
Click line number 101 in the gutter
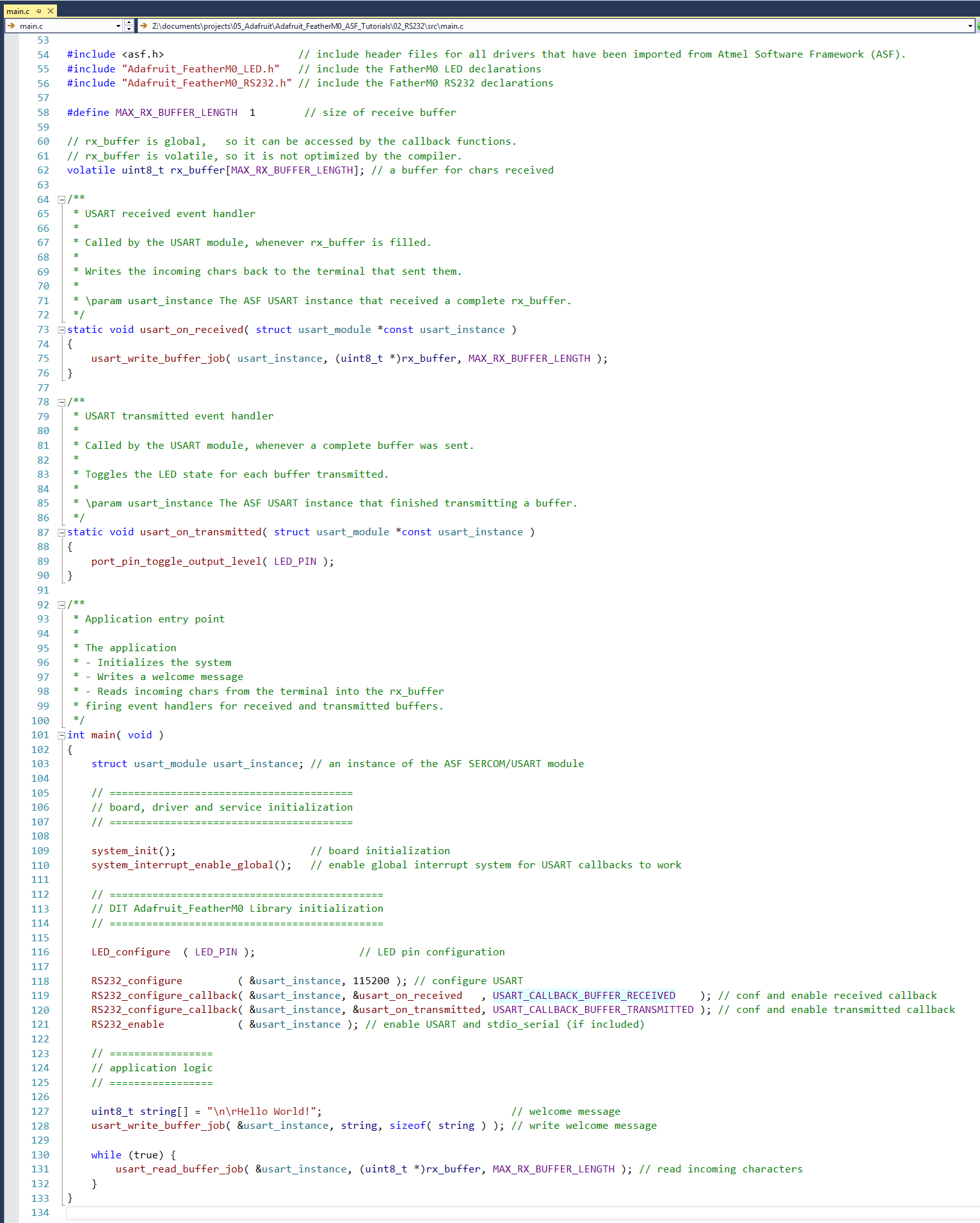pos(40,735)
